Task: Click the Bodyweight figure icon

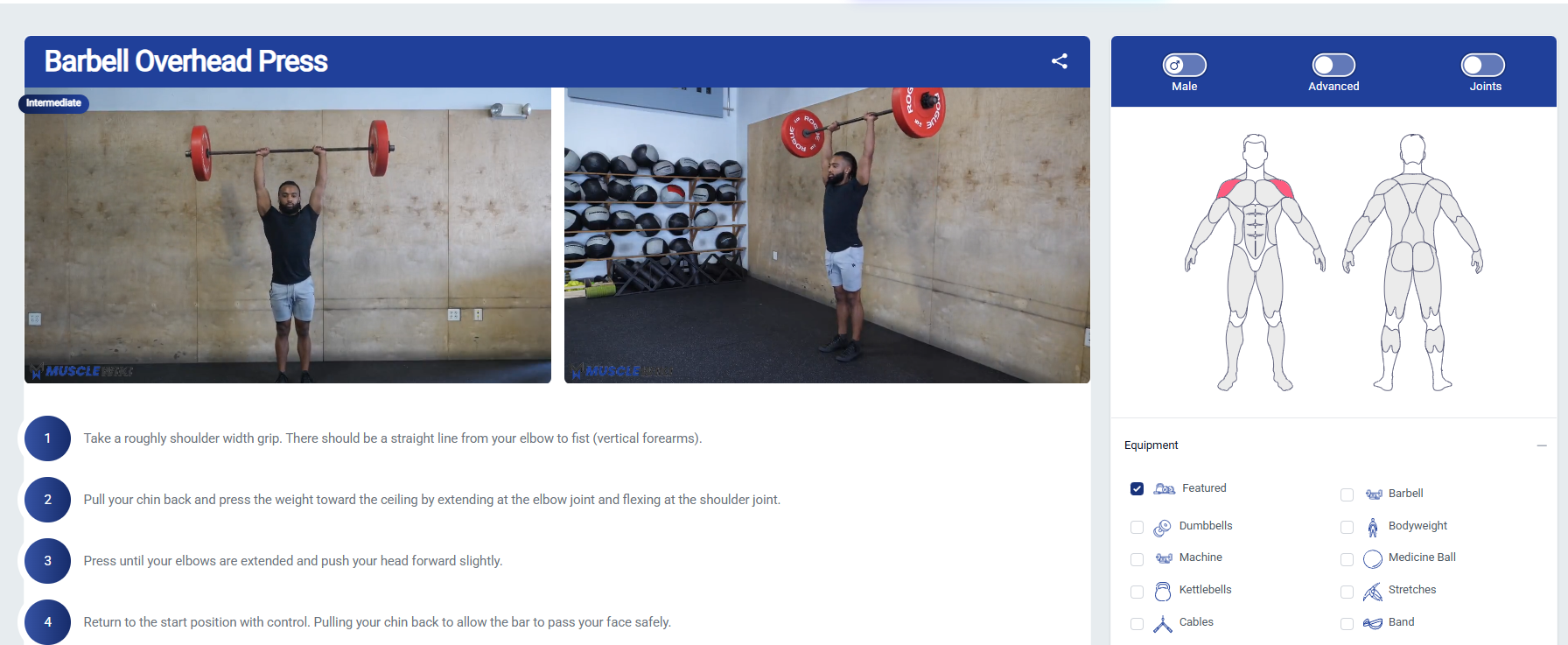Action: click(1373, 527)
